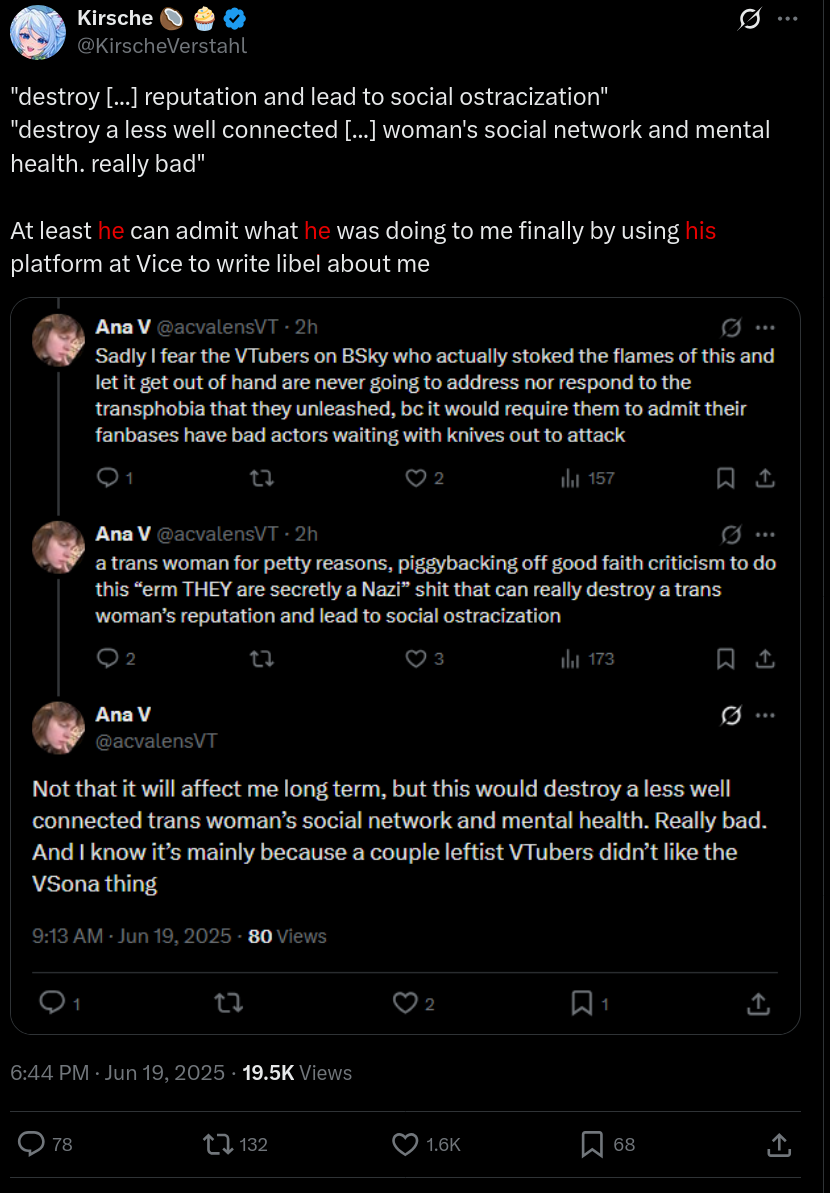The width and height of the screenshot is (830, 1193).
Task: Bookmark the main post with 68 bookmarks
Action: (594, 1143)
